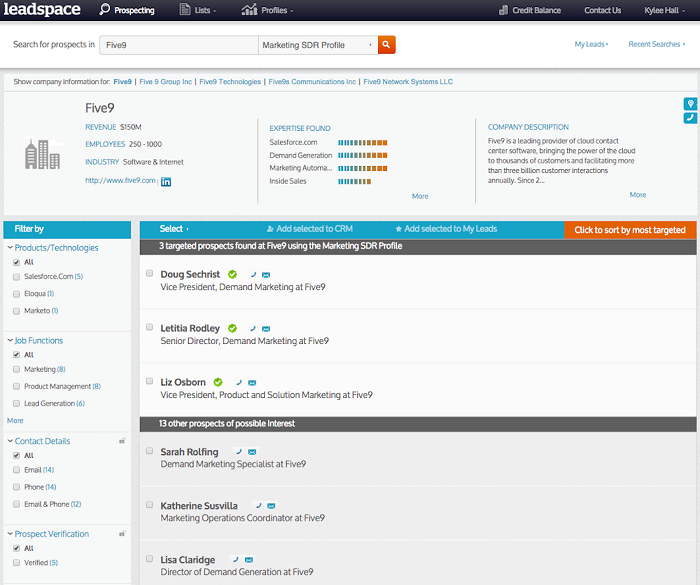This screenshot has width=700, height=585.
Task: Select Sarah Rolfing's row checkbox
Action: [150, 451]
